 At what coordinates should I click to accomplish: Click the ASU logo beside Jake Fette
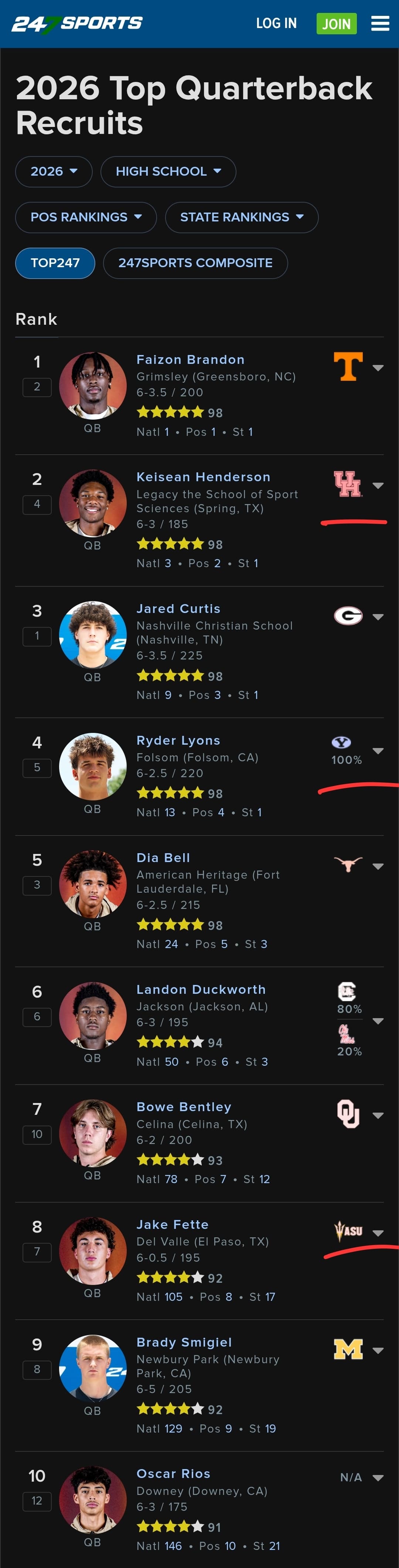pyautogui.click(x=348, y=1231)
